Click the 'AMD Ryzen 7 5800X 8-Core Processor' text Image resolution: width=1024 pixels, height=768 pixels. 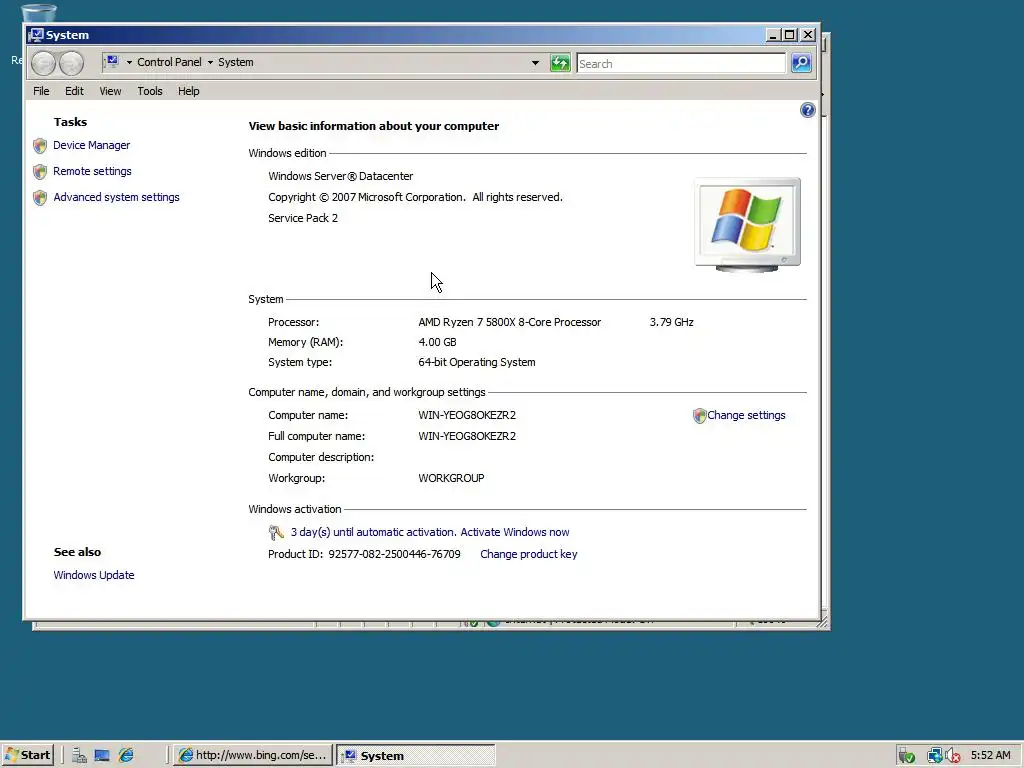click(509, 323)
